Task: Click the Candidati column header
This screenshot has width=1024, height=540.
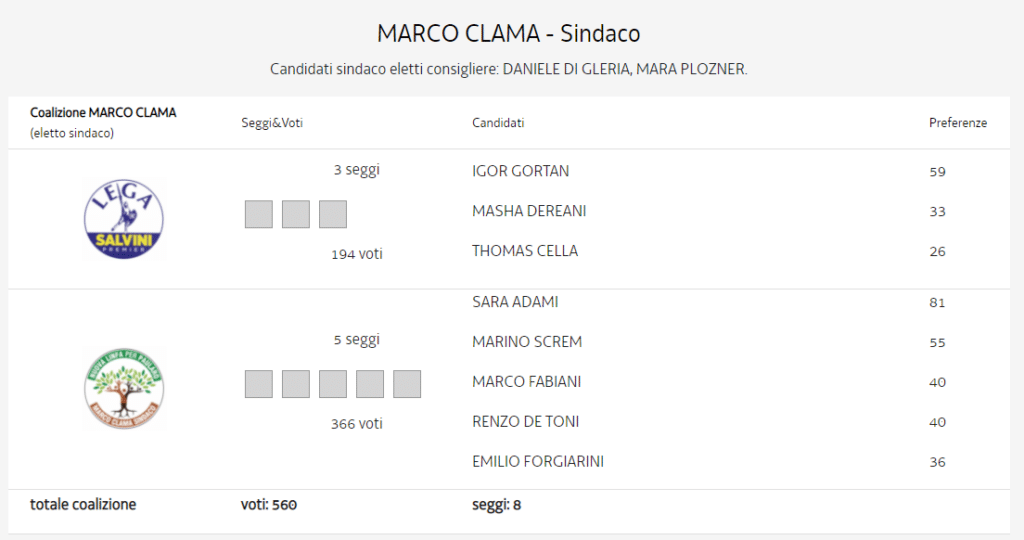Action: 498,123
